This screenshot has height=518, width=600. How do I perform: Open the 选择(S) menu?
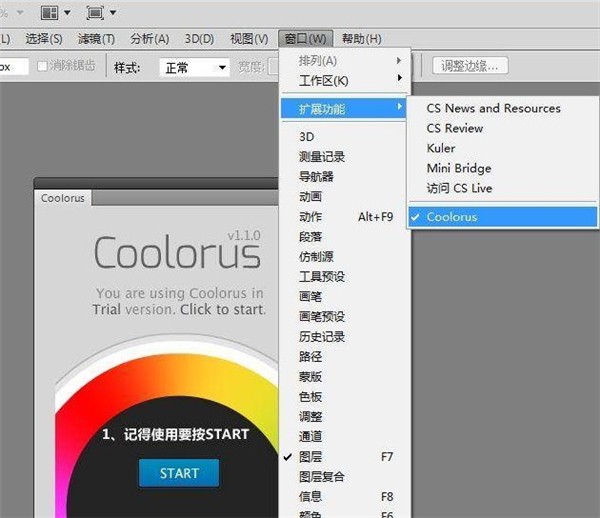pos(44,39)
